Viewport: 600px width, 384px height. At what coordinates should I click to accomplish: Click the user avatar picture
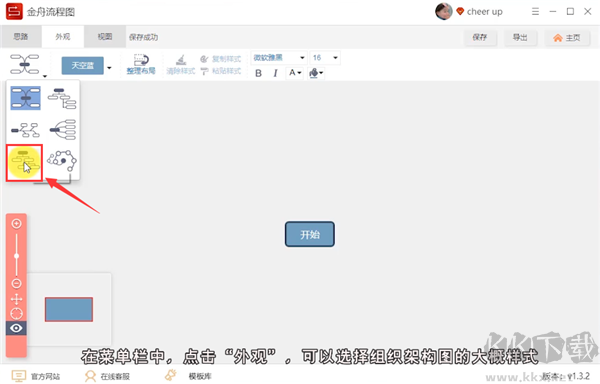click(x=444, y=11)
